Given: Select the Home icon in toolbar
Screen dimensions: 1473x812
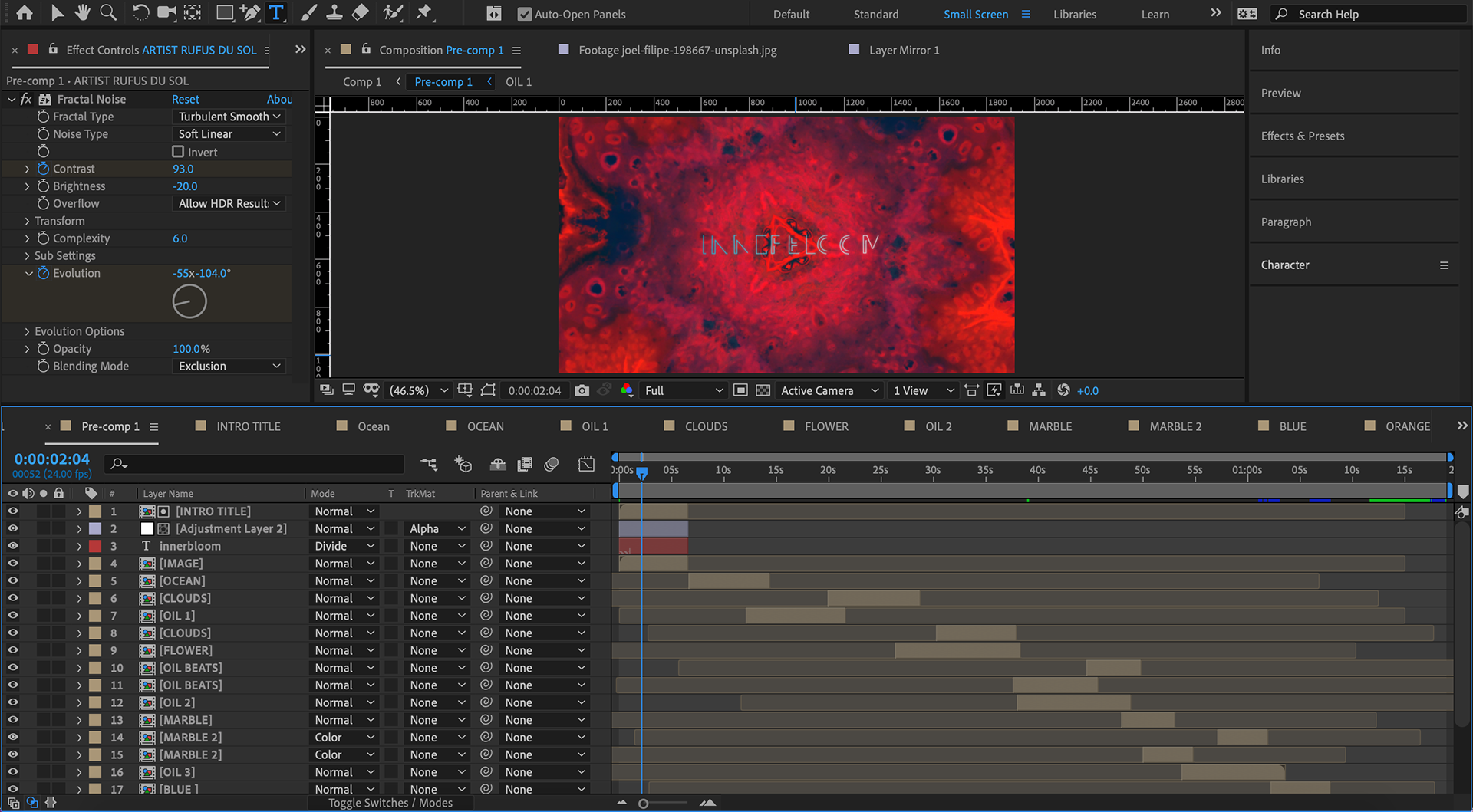Looking at the screenshot, I should pyautogui.click(x=25, y=13).
